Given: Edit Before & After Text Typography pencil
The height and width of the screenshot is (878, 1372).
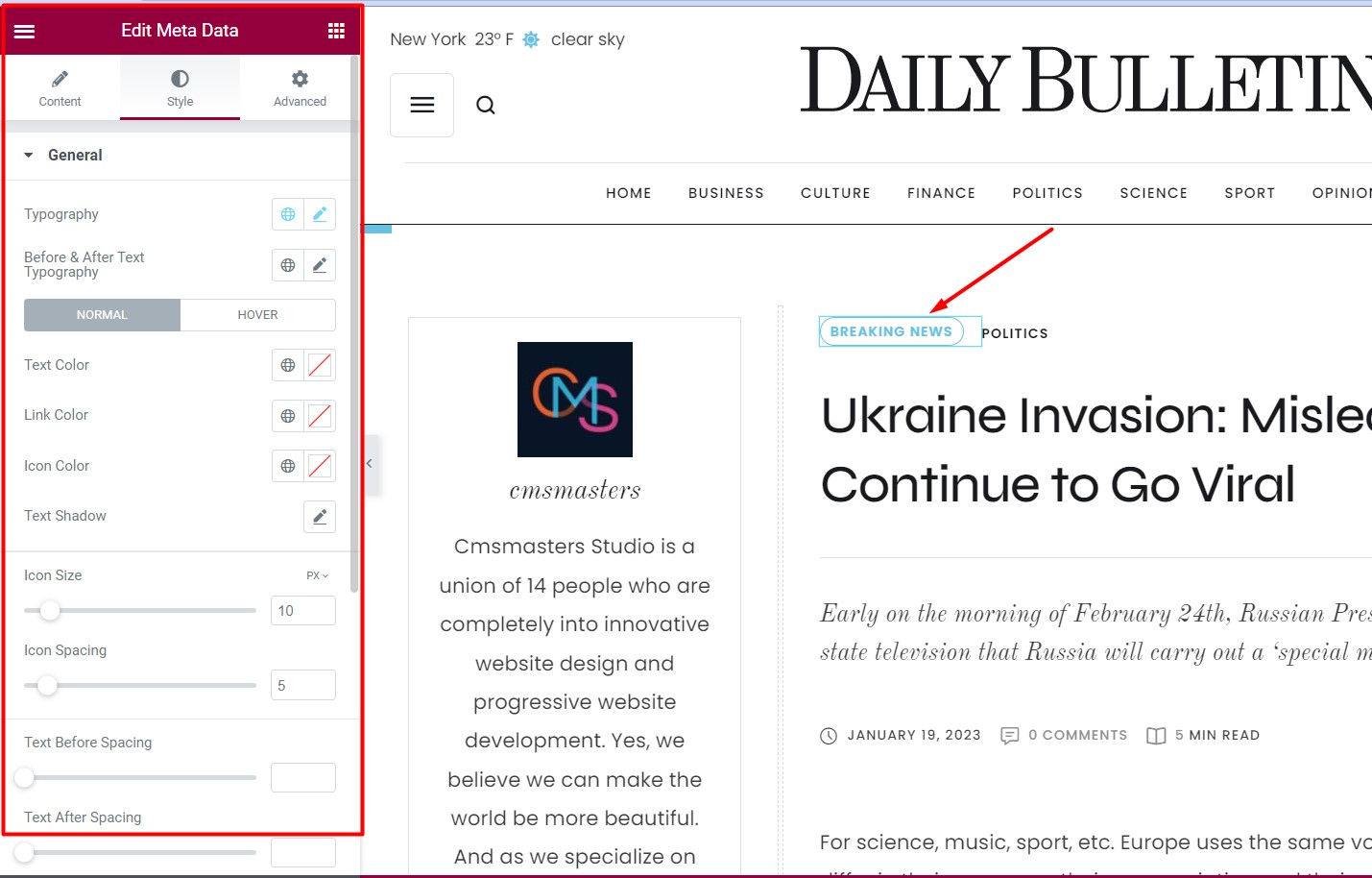Looking at the screenshot, I should pyautogui.click(x=320, y=265).
